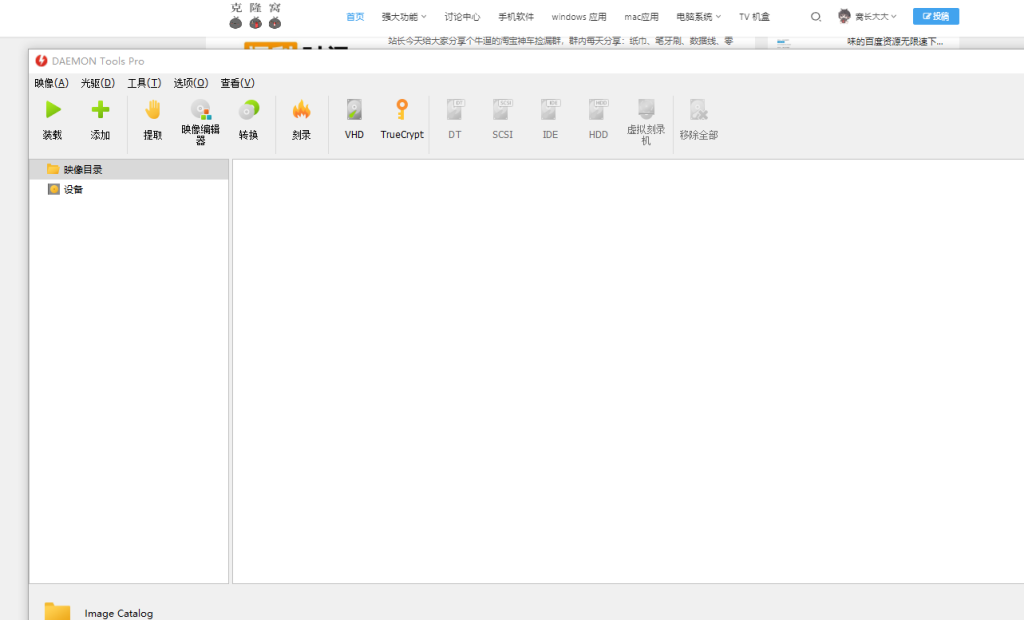Click the search magnifier icon on the webpage

click(816, 17)
